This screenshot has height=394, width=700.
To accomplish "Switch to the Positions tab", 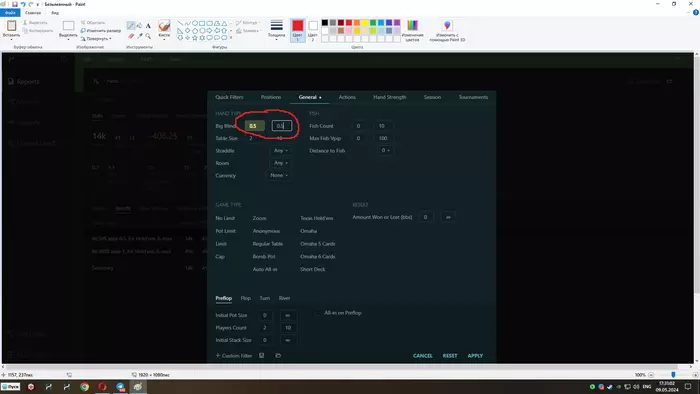I will [x=271, y=97].
